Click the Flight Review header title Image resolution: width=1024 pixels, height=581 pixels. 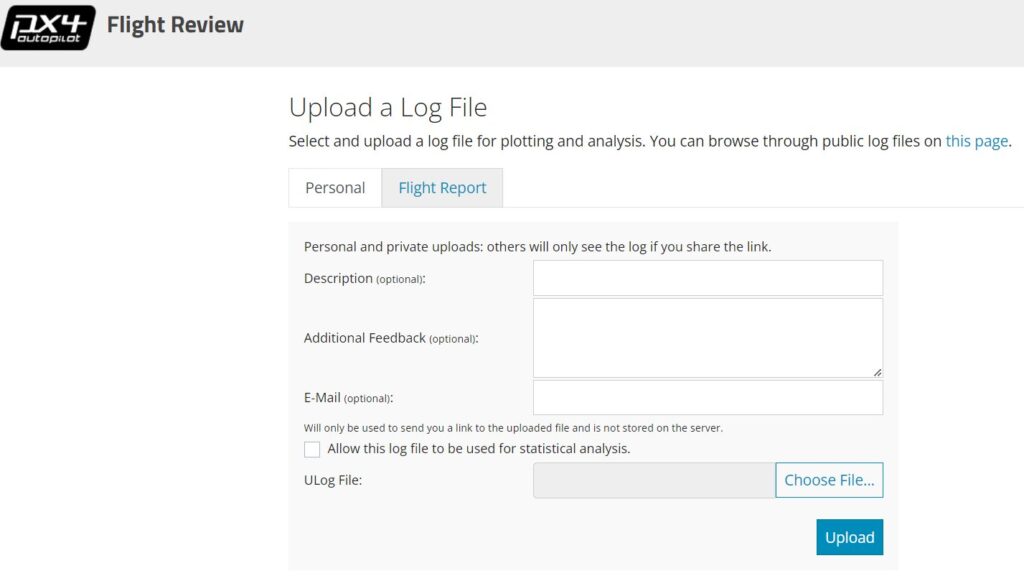tap(175, 25)
